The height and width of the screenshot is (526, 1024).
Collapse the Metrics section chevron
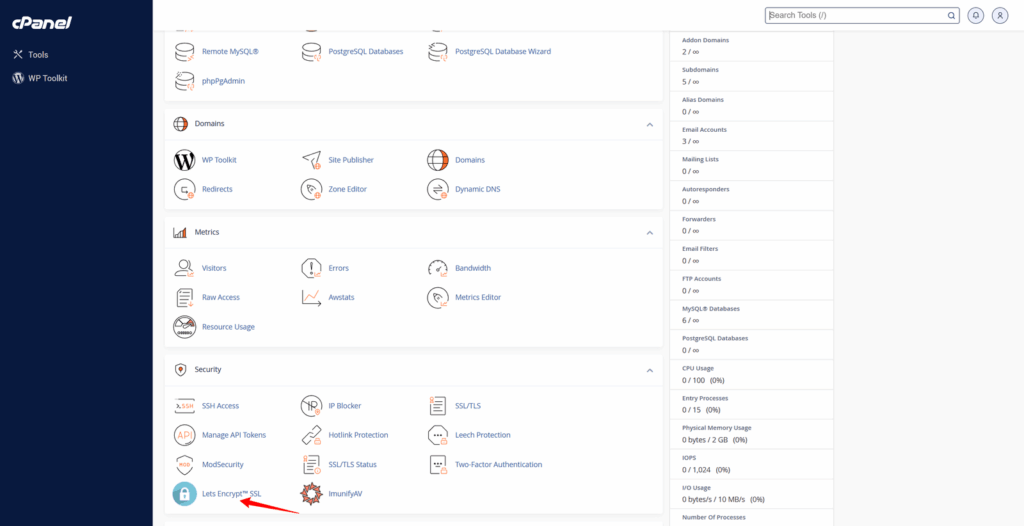tap(649, 233)
